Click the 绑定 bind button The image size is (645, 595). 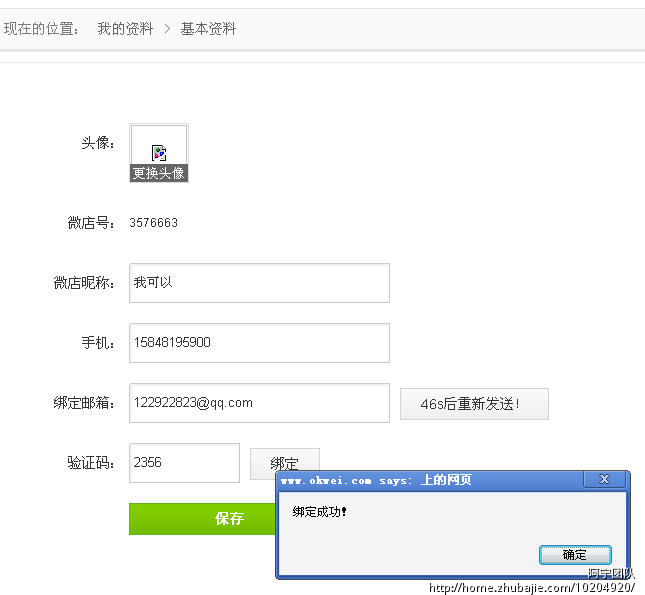pyautogui.click(x=284, y=463)
